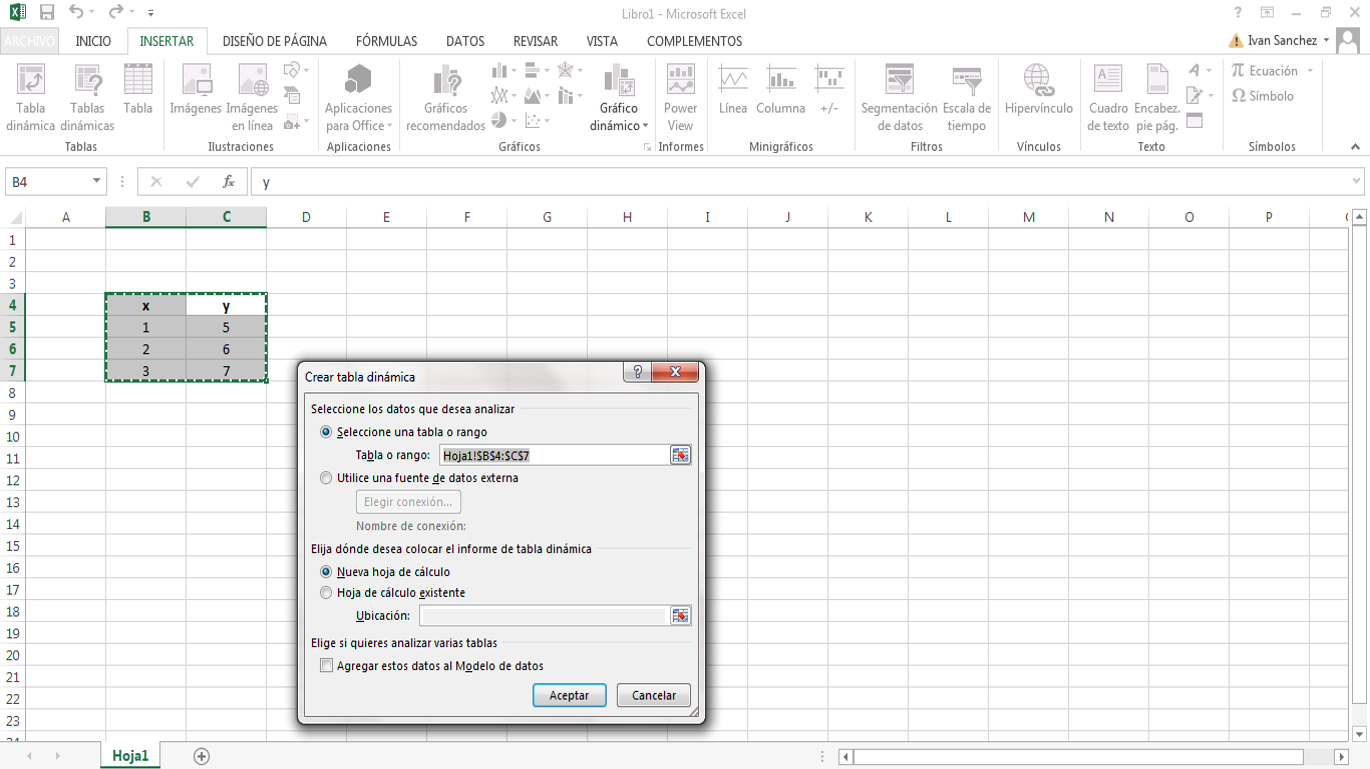1370x769 pixels.
Task: Click the Ubicación input field
Action: coord(543,616)
